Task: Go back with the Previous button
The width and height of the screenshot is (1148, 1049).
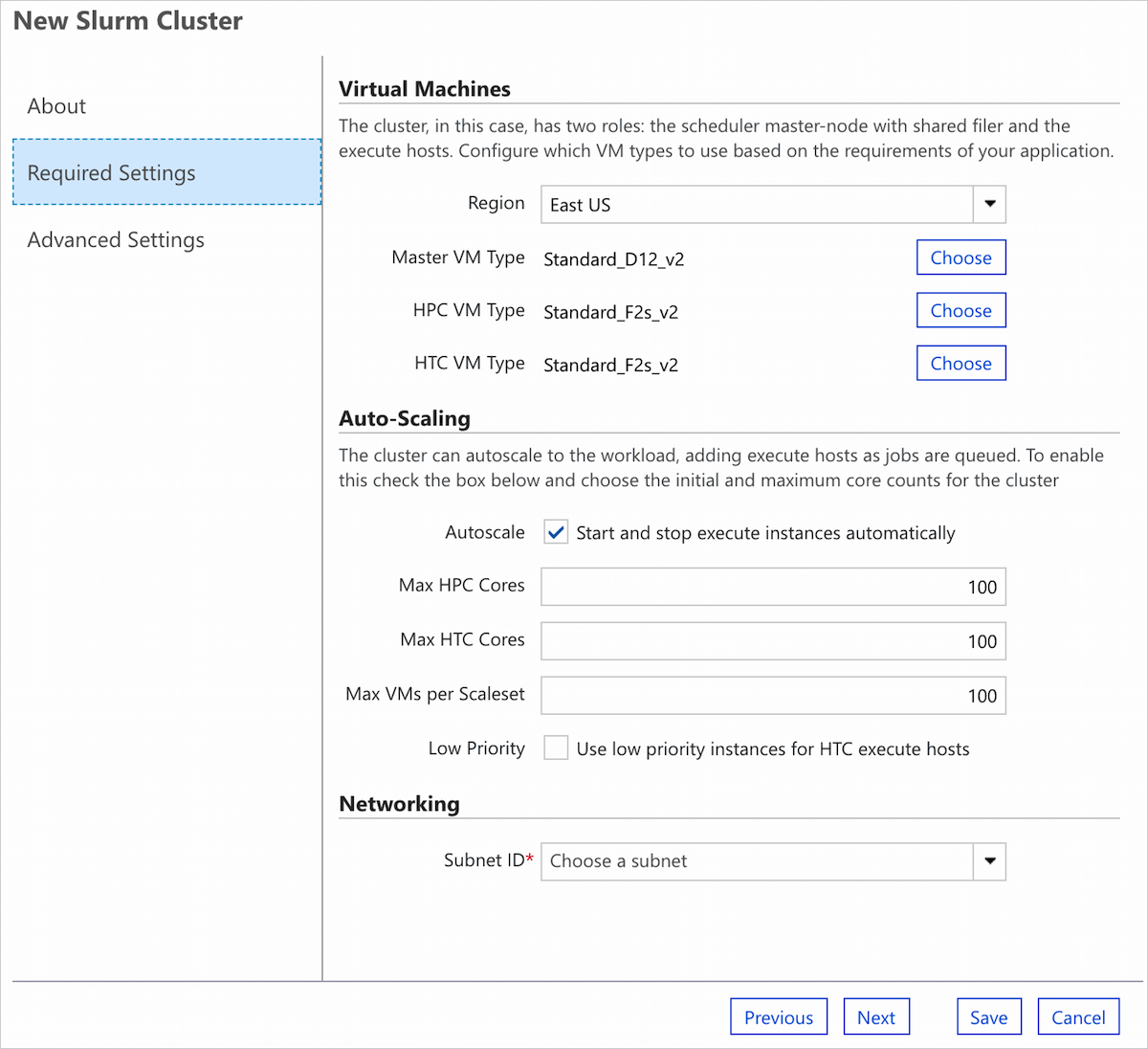Action: click(x=778, y=1017)
